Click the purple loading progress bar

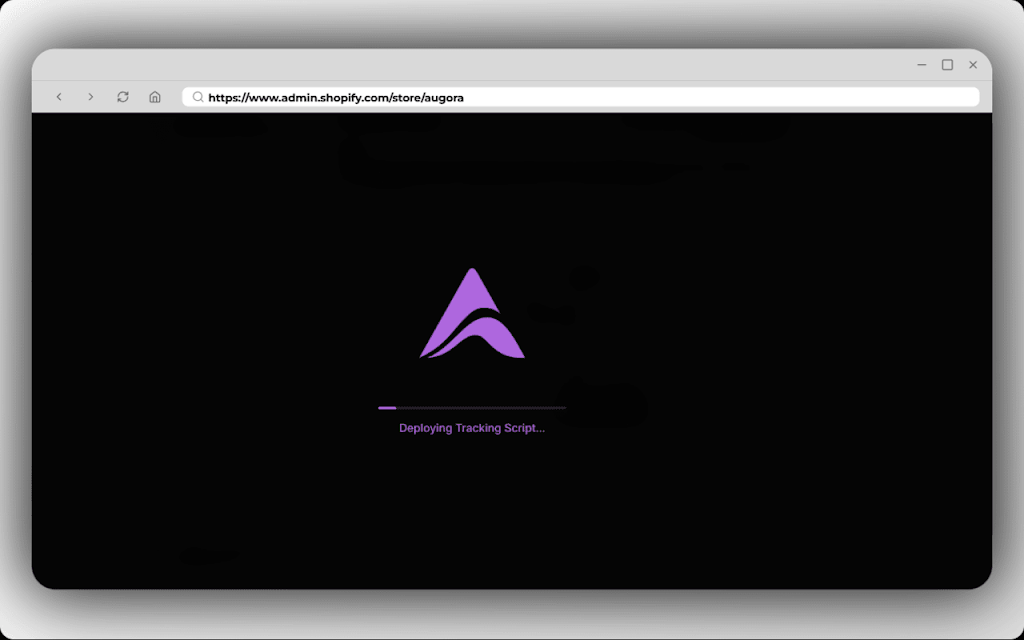tap(472, 408)
